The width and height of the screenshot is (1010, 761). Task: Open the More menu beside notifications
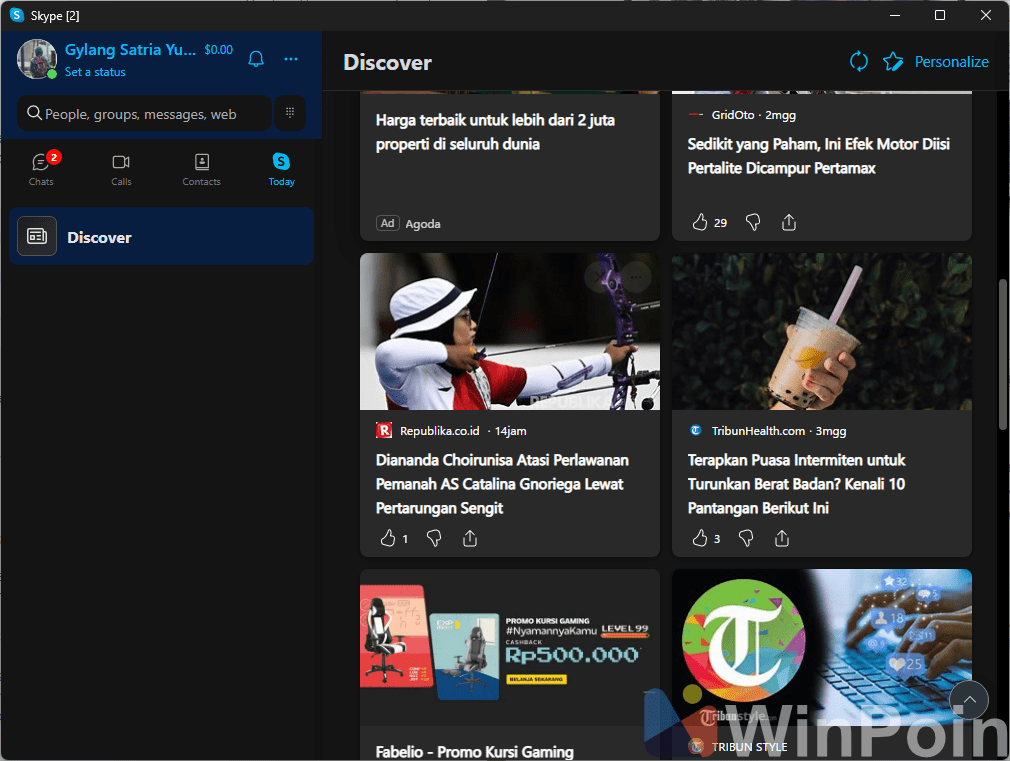click(x=291, y=59)
